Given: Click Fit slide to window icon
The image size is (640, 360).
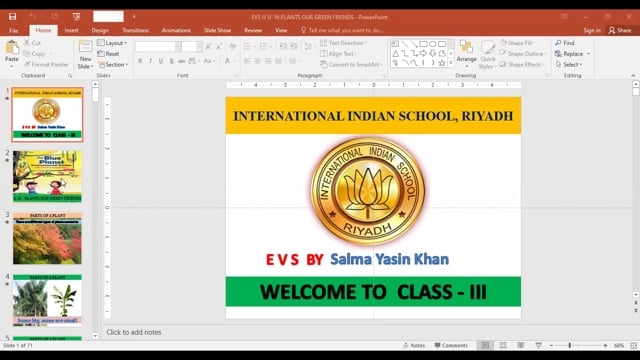Looking at the screenshot, I should (633, 345).
